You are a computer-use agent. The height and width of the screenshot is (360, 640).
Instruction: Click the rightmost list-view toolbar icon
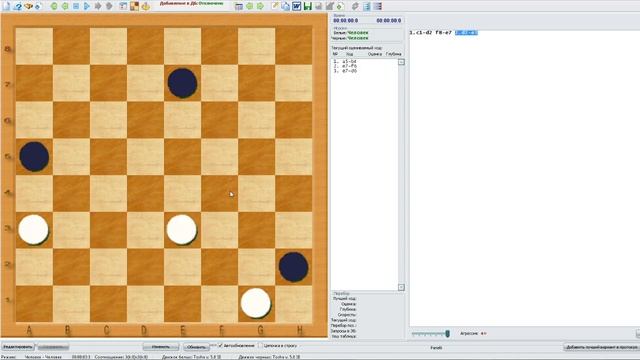[378, 6]
